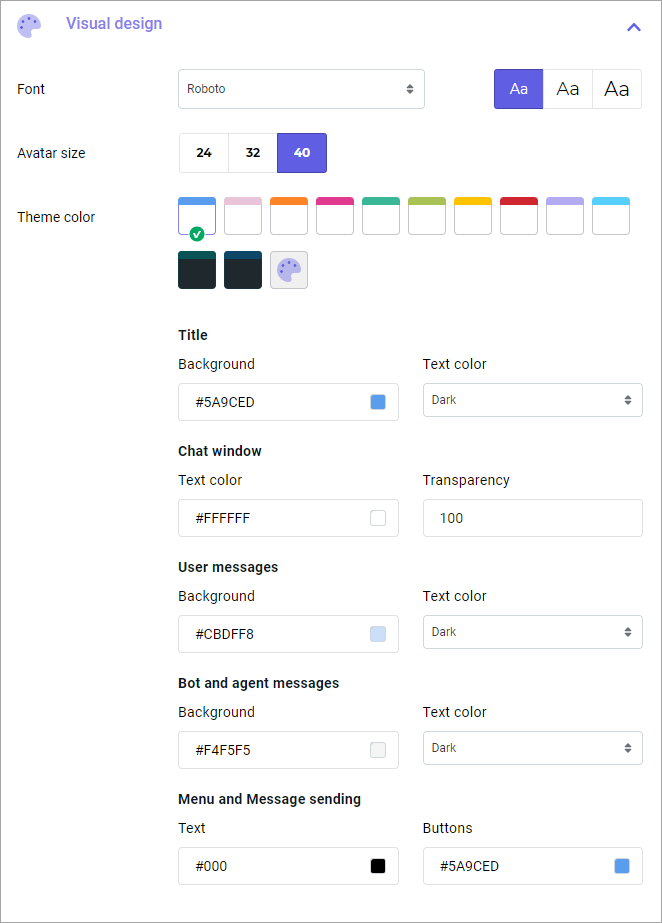Click the green checkmark on the blue theme
The image size is (662, 923).
pos(197,233)
